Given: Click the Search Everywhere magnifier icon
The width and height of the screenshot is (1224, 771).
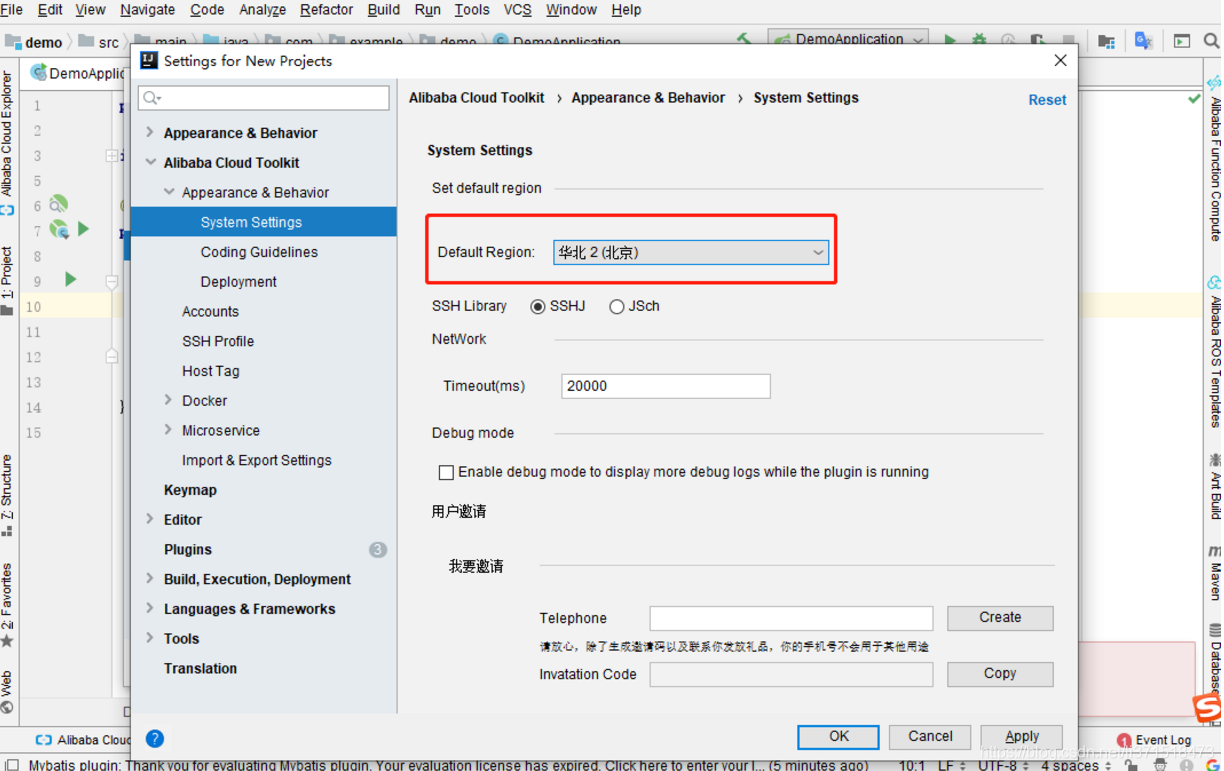Looking at the screenshot, I should click(1211, 41).
